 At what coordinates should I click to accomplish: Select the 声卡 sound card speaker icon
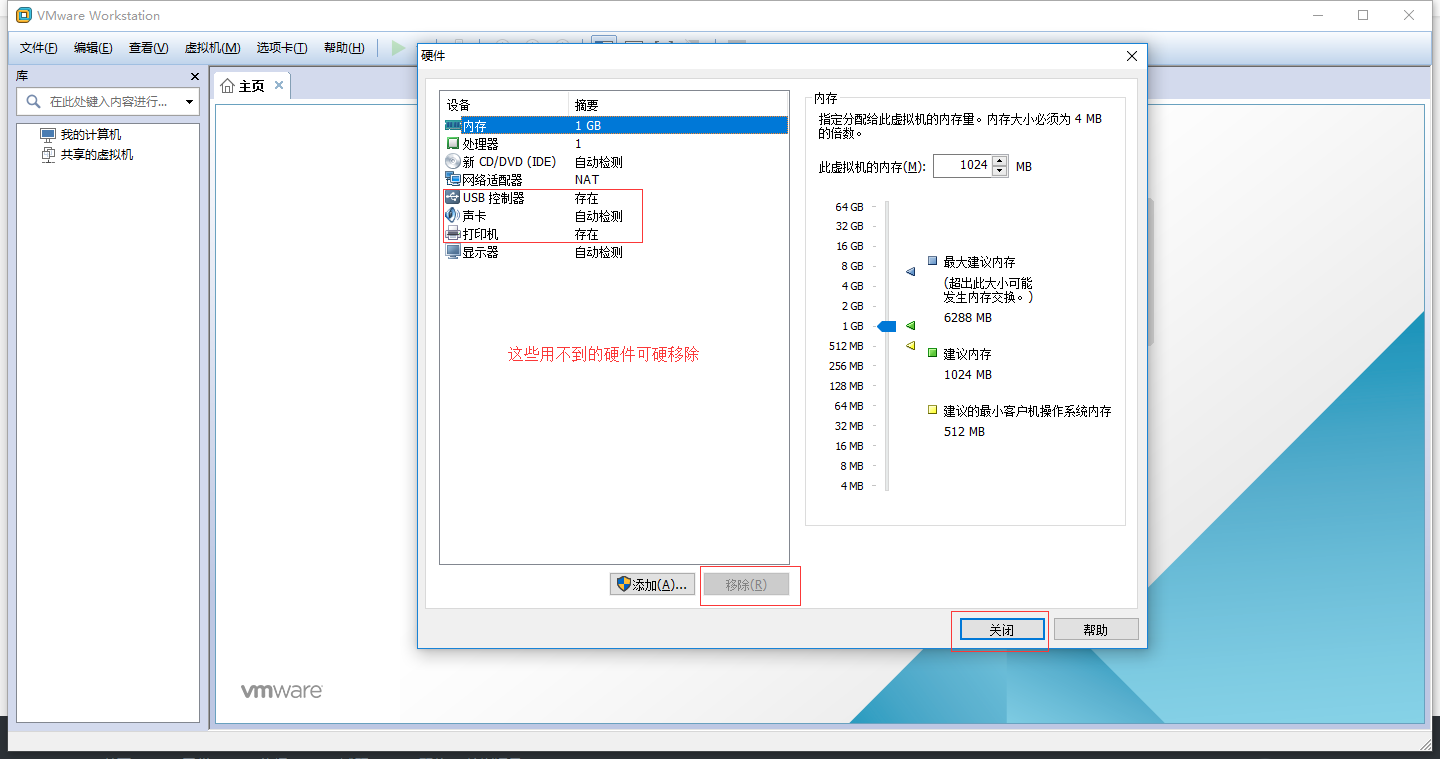[453, 216]
